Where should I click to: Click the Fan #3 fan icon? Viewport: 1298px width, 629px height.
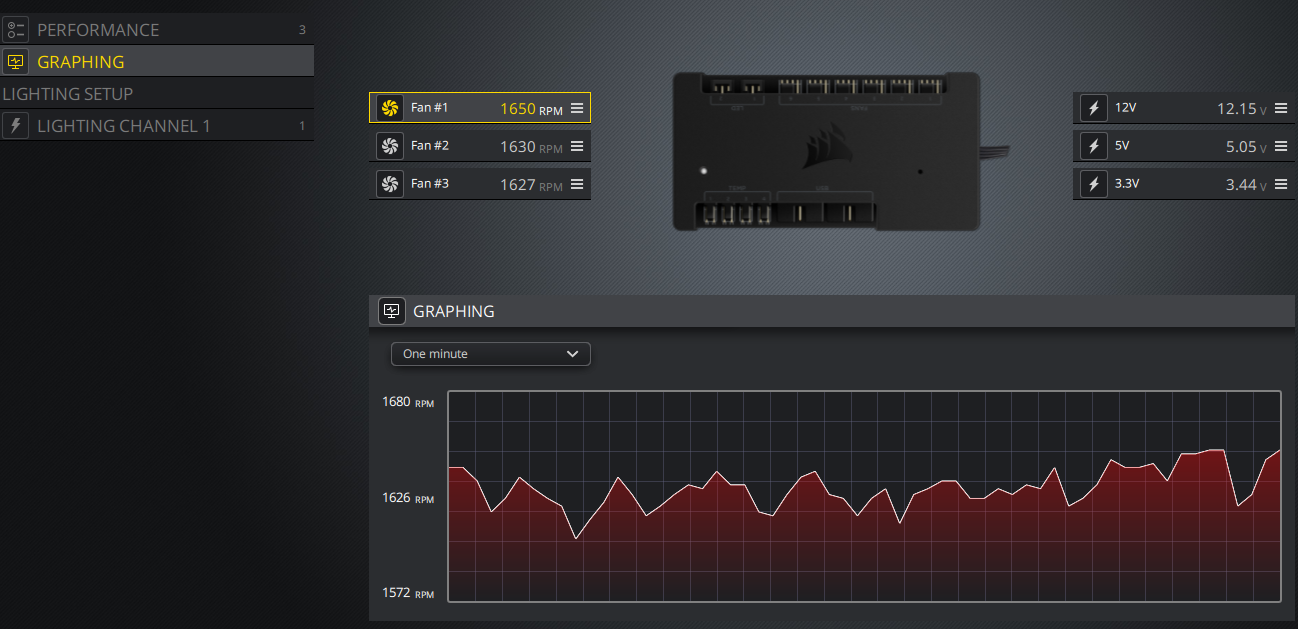click(389, 183)
